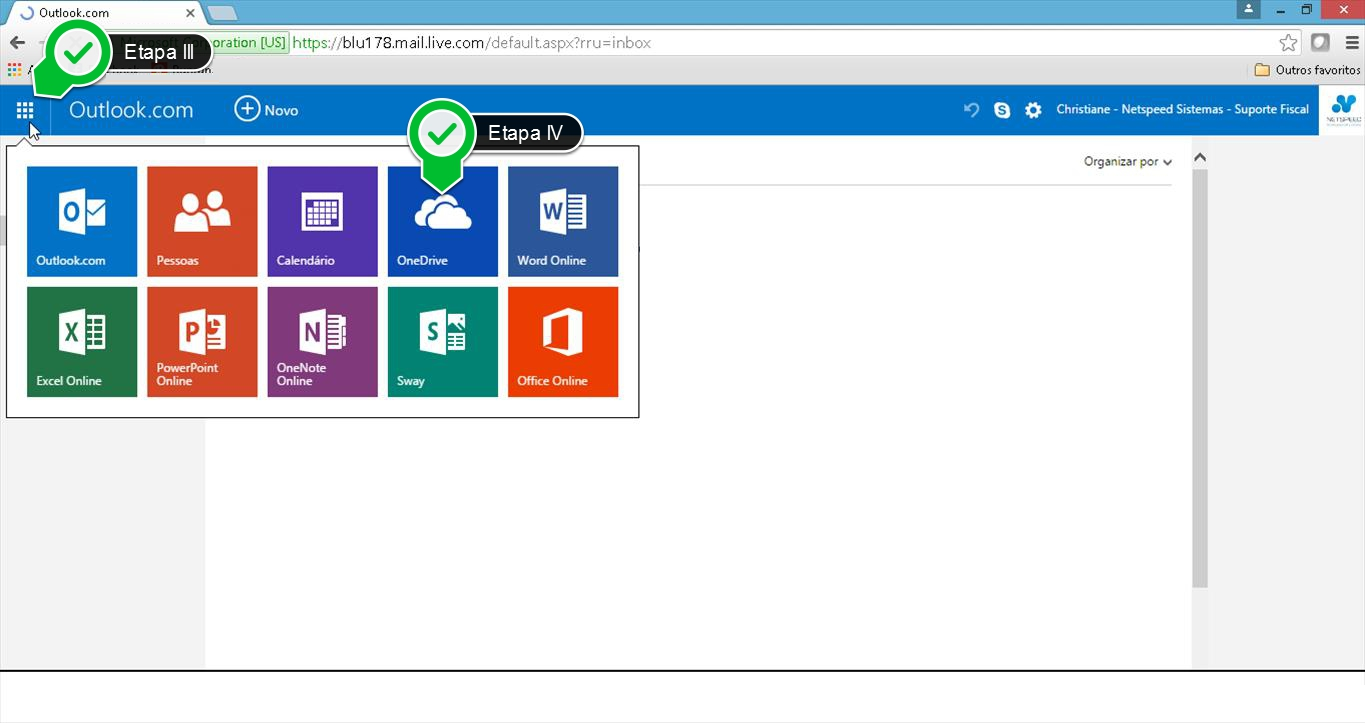The width and height of the screenshot is (1365, 723).
Task: Open the PowerPoint Online tile
Action: (x=202, y=342)
